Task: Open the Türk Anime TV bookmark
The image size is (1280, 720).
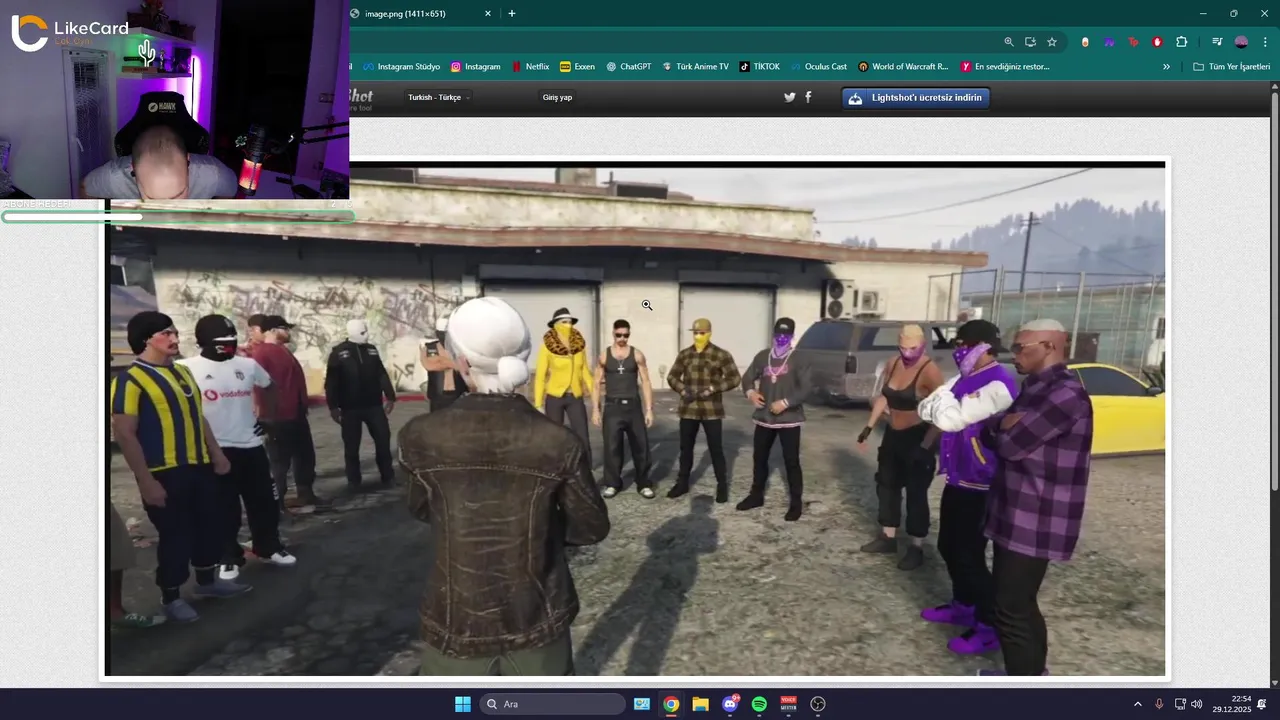Action: (694, 67)
